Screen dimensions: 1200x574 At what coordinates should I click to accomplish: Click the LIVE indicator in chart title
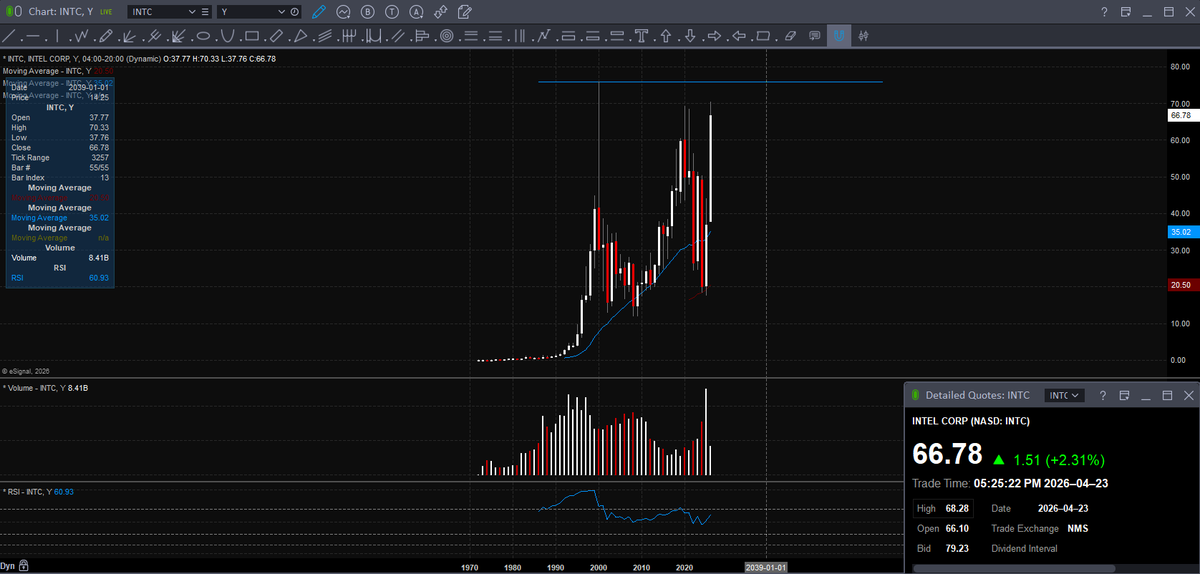pyautogui.click(x=106, y=12)
